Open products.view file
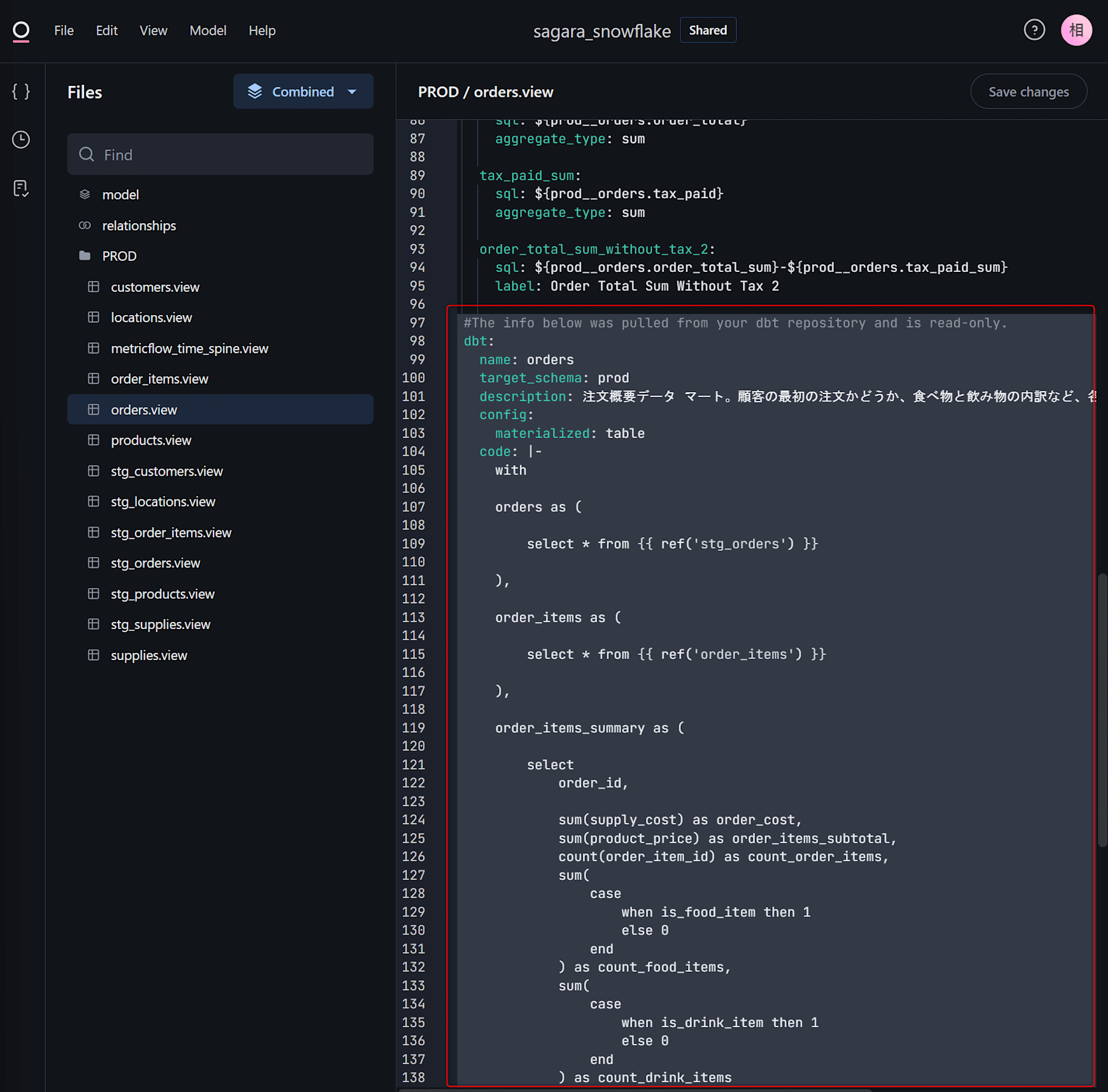This screenshot has height=1092, width=1108. tap(220, 440)
